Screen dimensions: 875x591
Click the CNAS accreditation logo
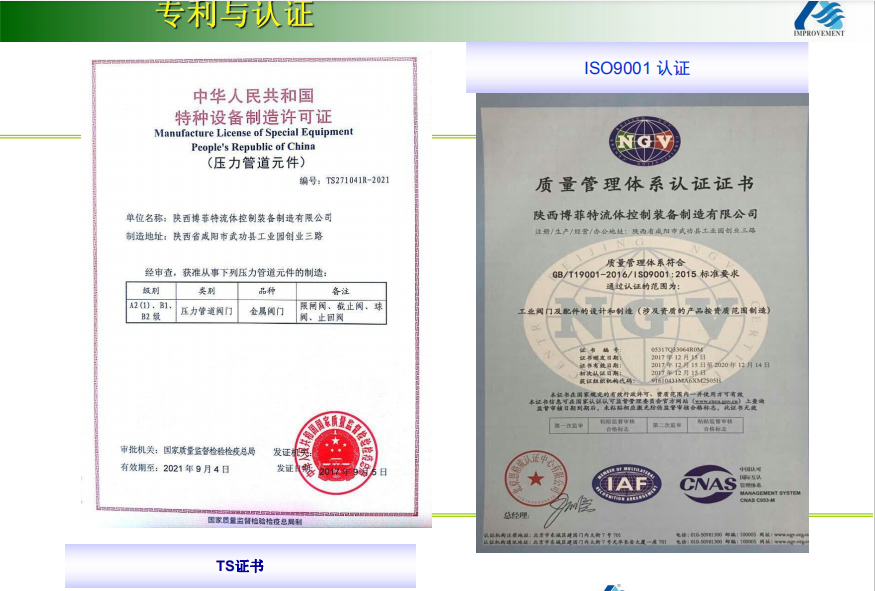click(x=708, y=483)
